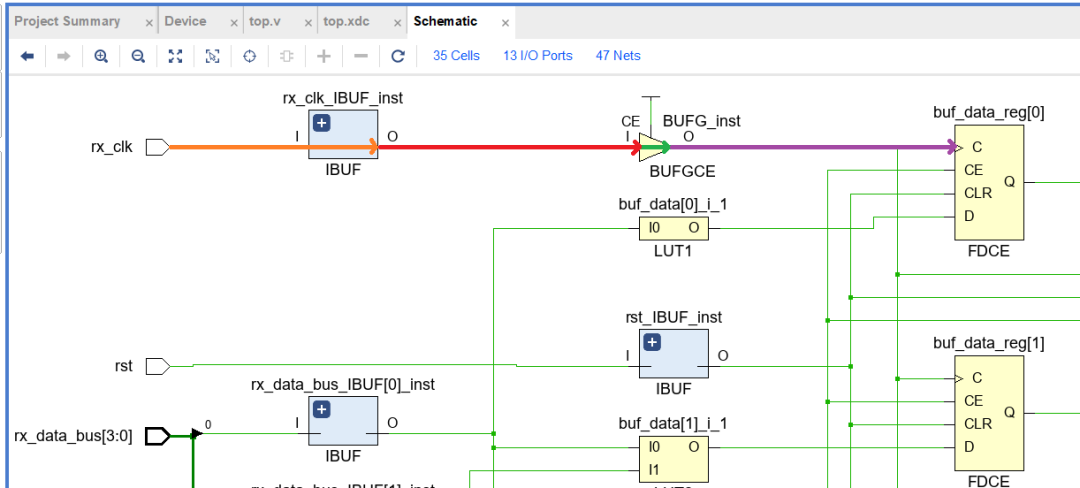Click the Next forward arrow icon

point(63,56)
